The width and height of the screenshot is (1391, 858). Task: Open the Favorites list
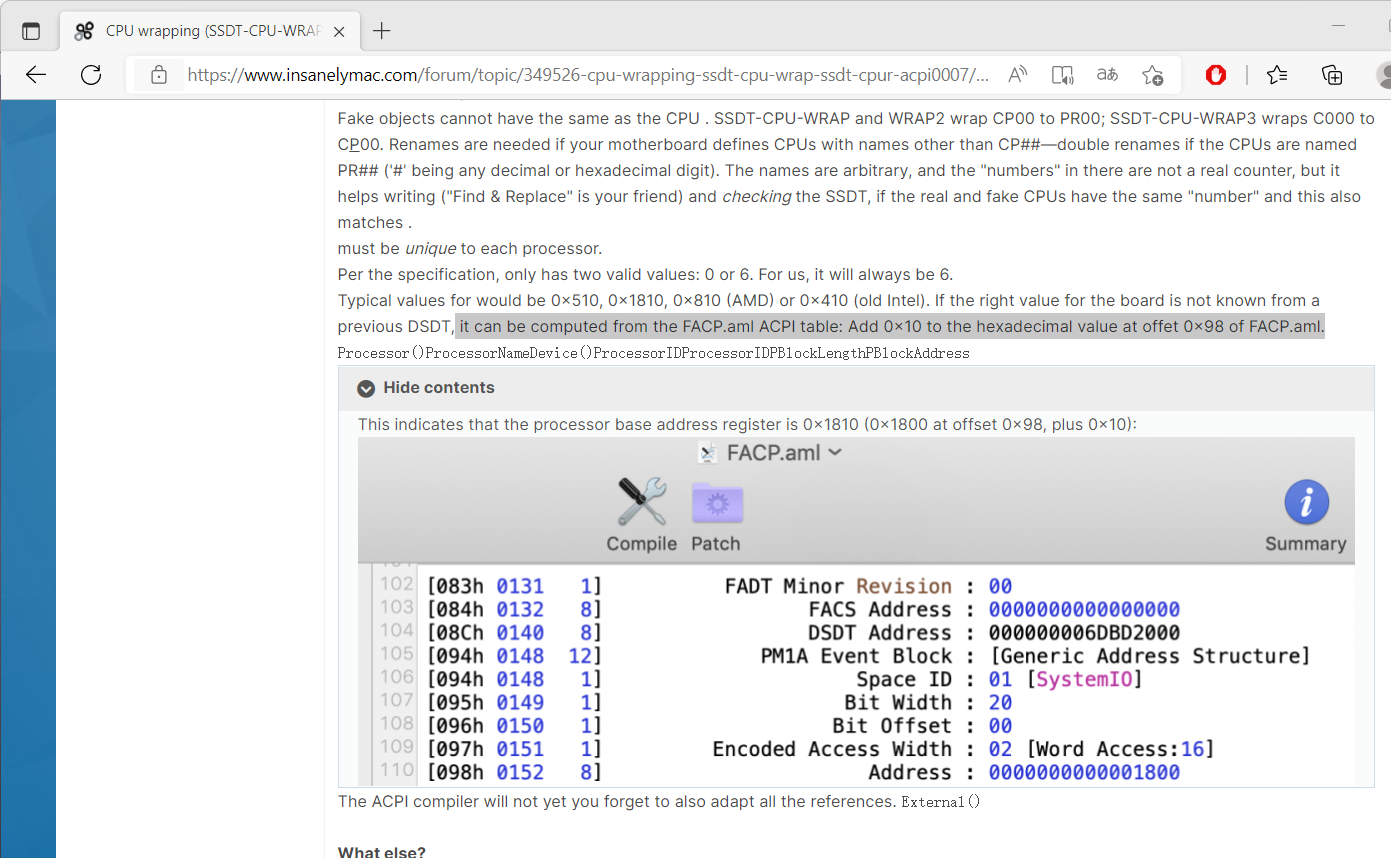pos(1277,75)
